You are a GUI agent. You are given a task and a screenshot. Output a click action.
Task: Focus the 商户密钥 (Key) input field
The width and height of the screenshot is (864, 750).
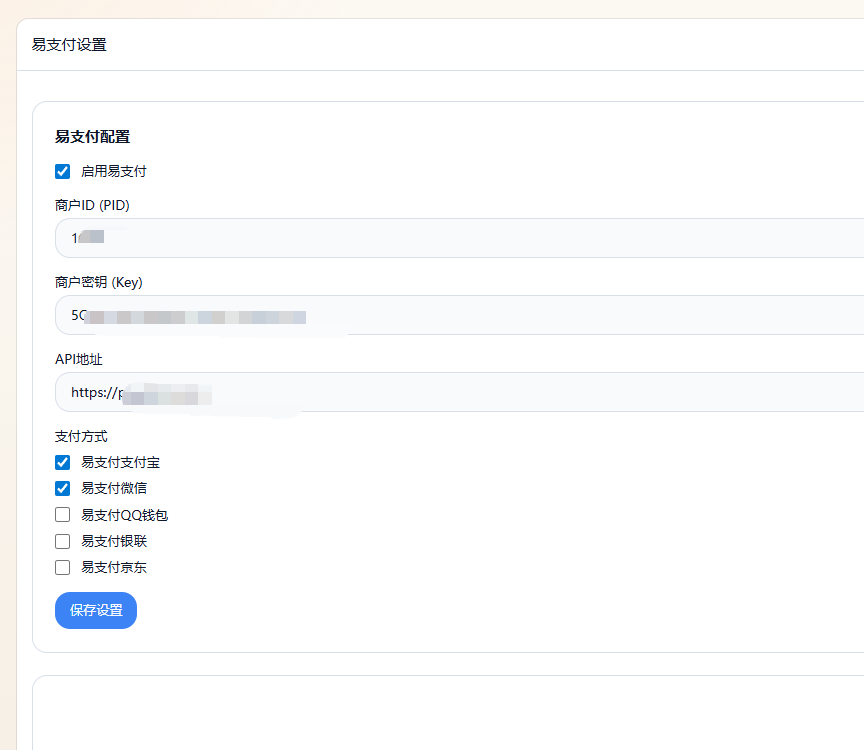pyautogui.click(x=460, y=315)
